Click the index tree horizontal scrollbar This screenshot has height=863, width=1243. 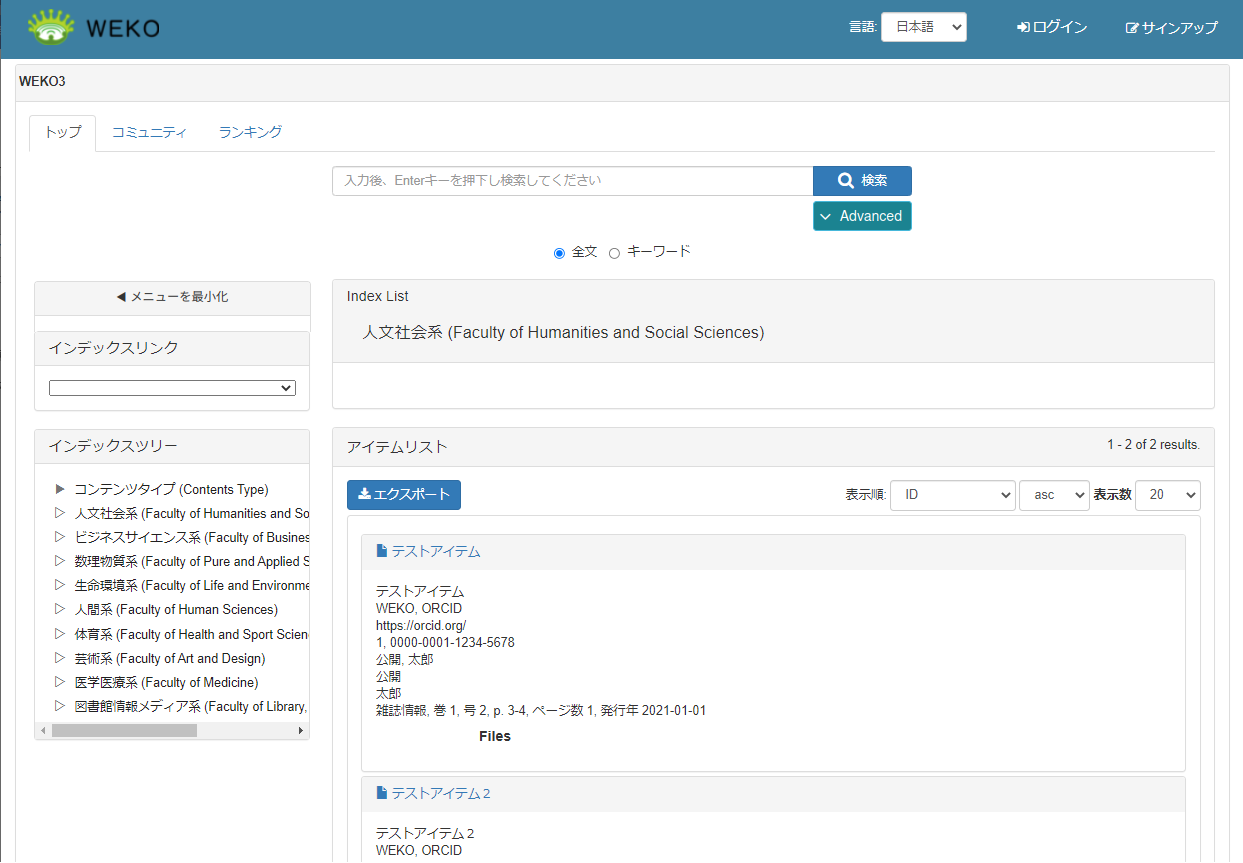[x=124, y=731]
